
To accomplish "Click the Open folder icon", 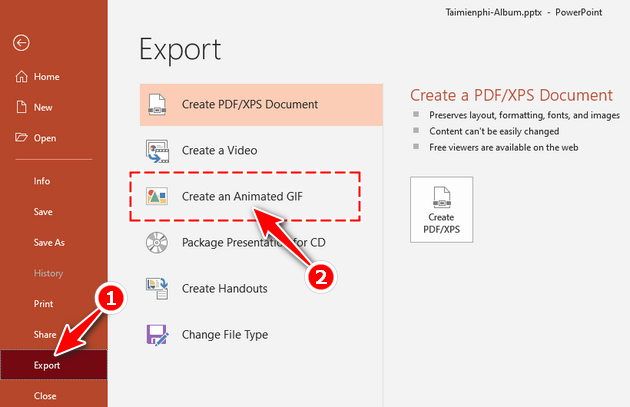I will (21, 138).
